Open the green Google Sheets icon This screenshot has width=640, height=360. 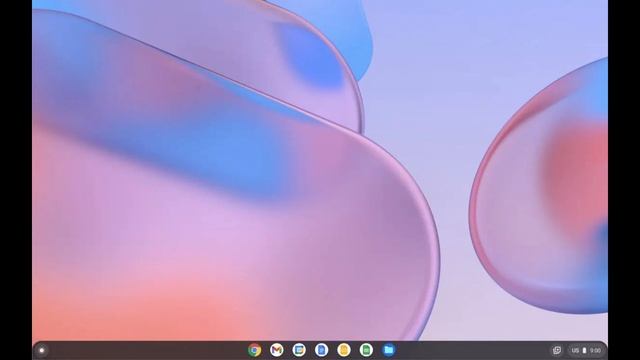[x=366, y=350]
